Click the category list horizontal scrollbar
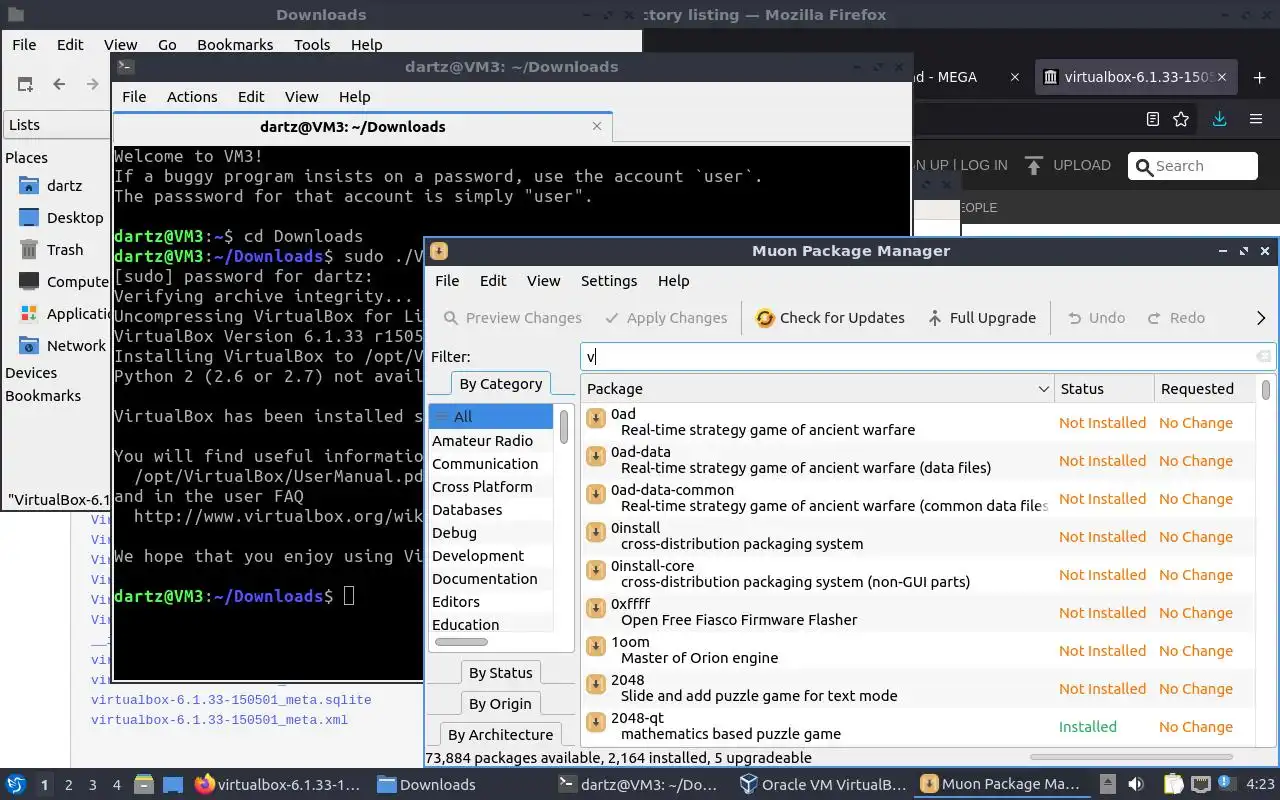The width and height of the screenshot is (1280, 800). click(x=461, y=641)
